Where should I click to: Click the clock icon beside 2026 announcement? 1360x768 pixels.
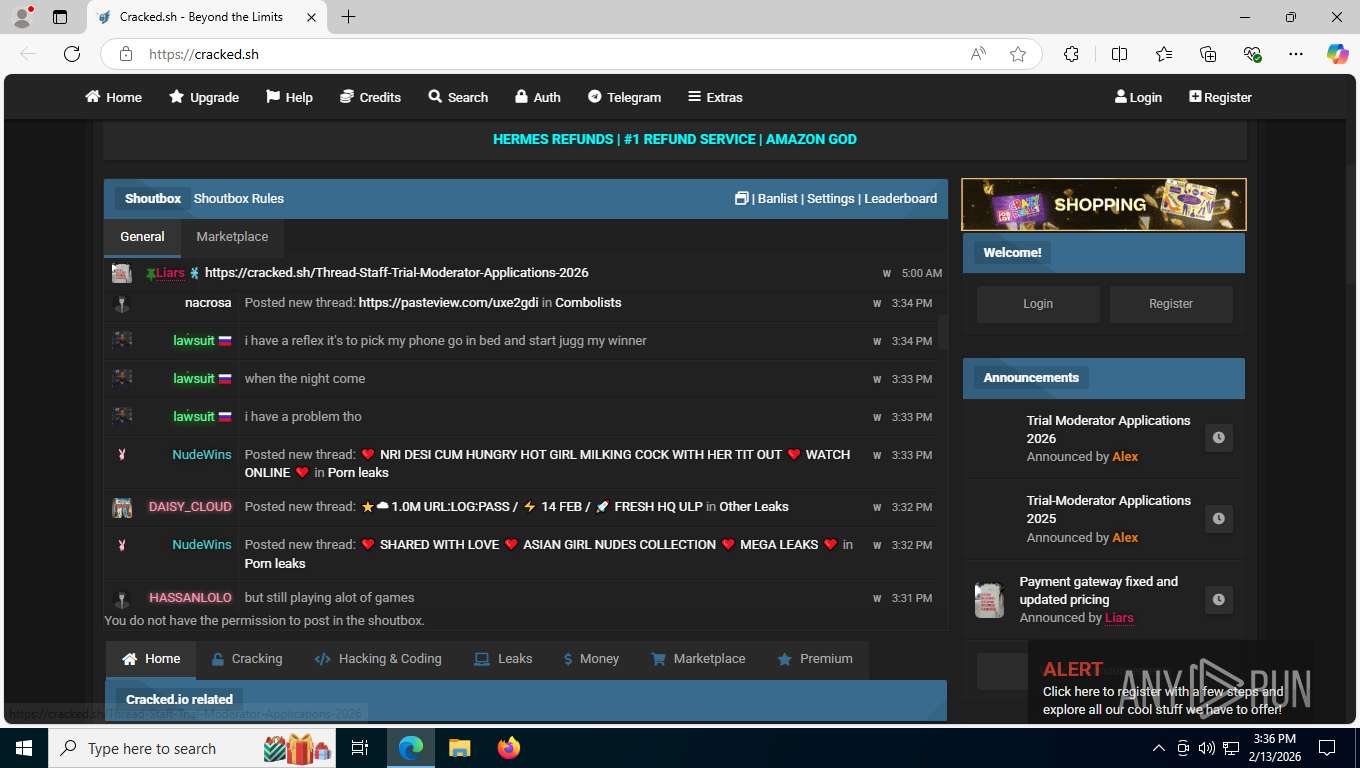pyautogui.click(x=1218, y=438)
